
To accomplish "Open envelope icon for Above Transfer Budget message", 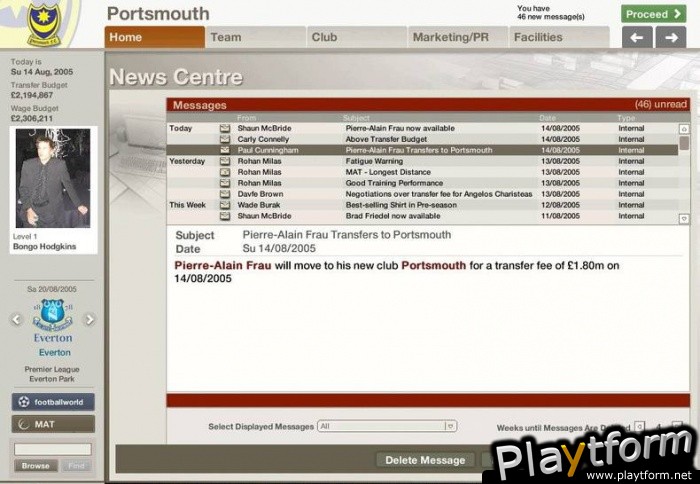I will pyautogui.click(x=225, y=139).
